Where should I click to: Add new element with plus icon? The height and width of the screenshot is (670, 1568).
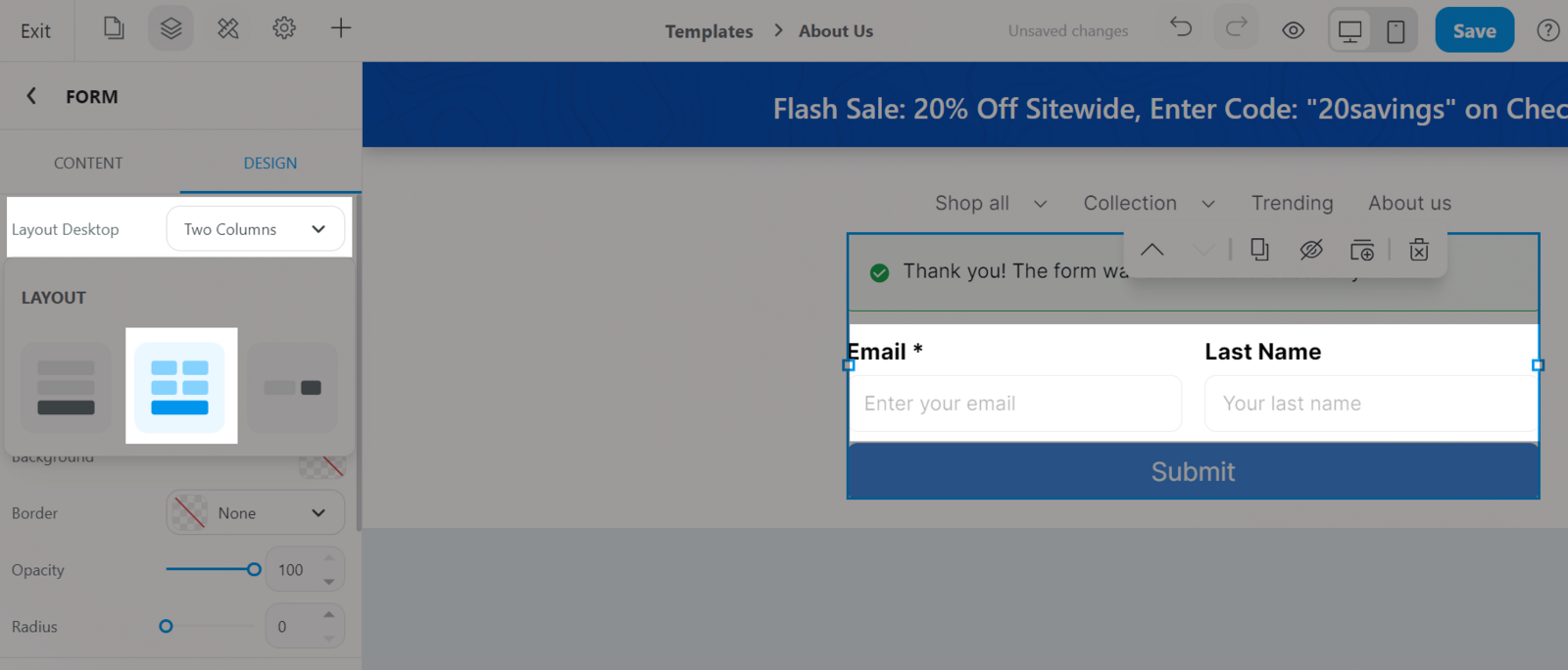[x=340, y=28]
